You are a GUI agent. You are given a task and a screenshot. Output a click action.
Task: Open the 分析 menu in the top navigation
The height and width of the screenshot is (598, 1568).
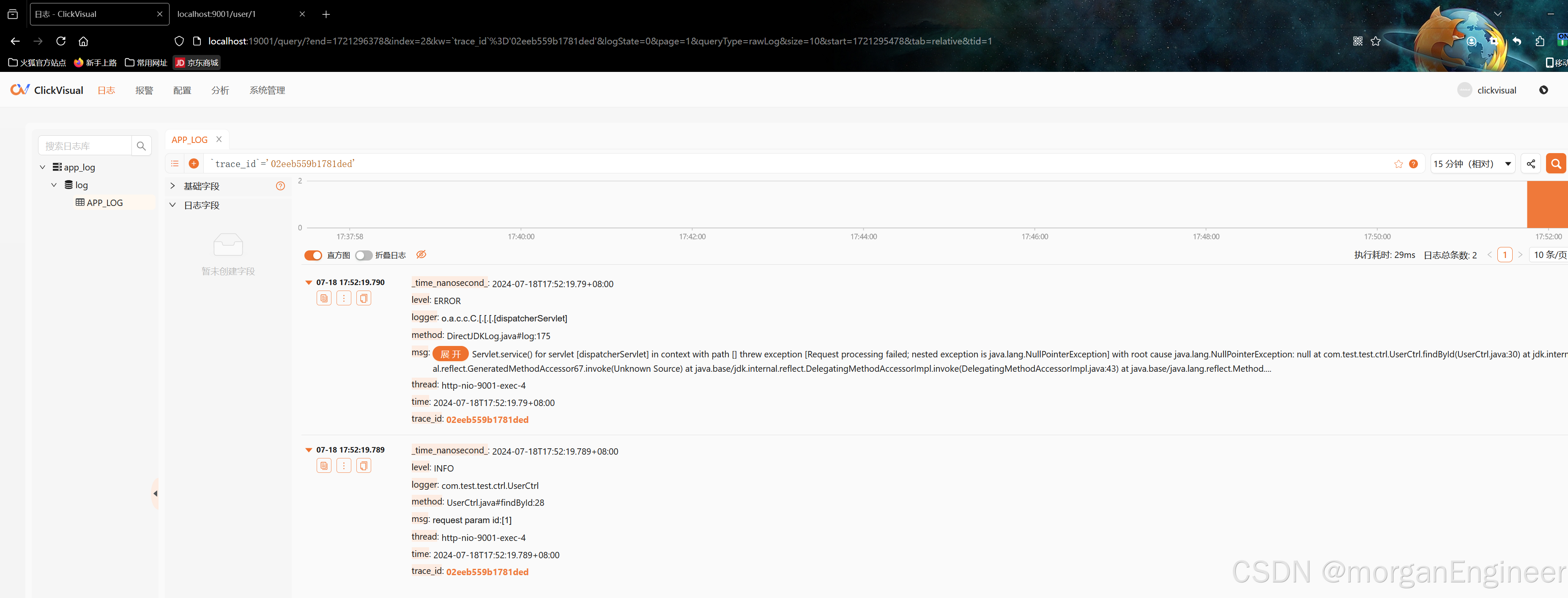coord(220,90)
